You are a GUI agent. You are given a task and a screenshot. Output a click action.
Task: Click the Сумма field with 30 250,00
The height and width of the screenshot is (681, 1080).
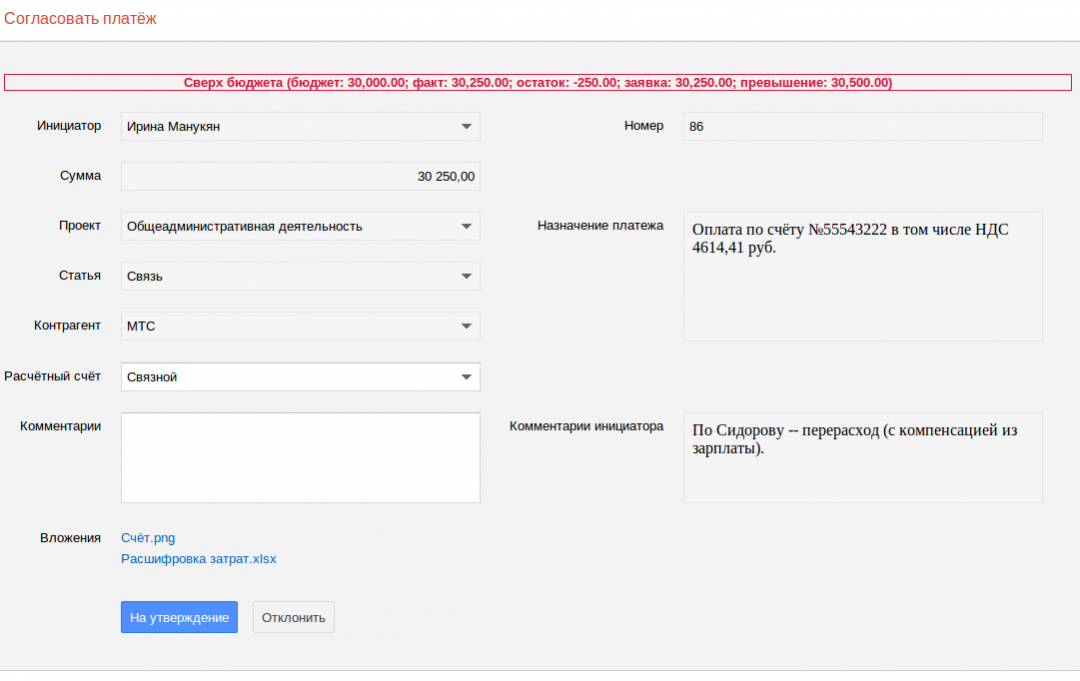point(300,176)
